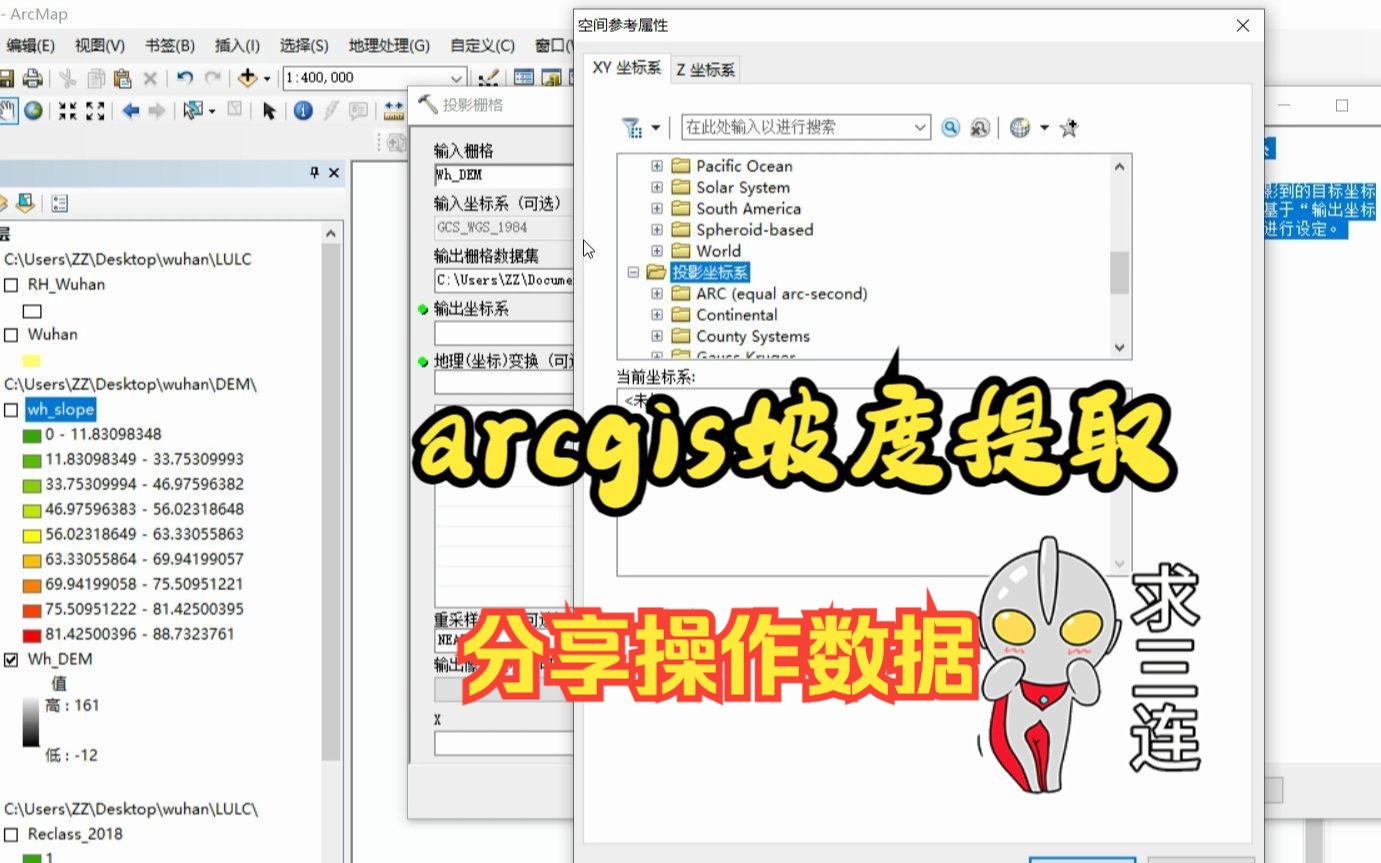1381x863 pixels.
Task: Expand the County Systems folder
Action: (x=657, y=336)
